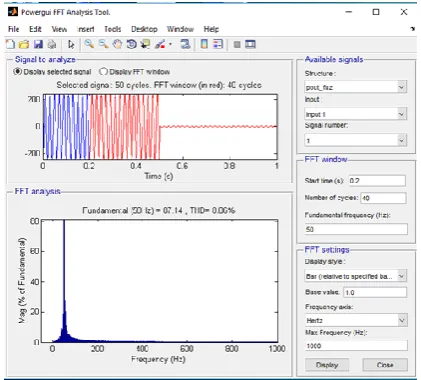The height and width of the screenshot is (380, 421).
Task: Open the Window menu
Action: [x=180, y=29]
